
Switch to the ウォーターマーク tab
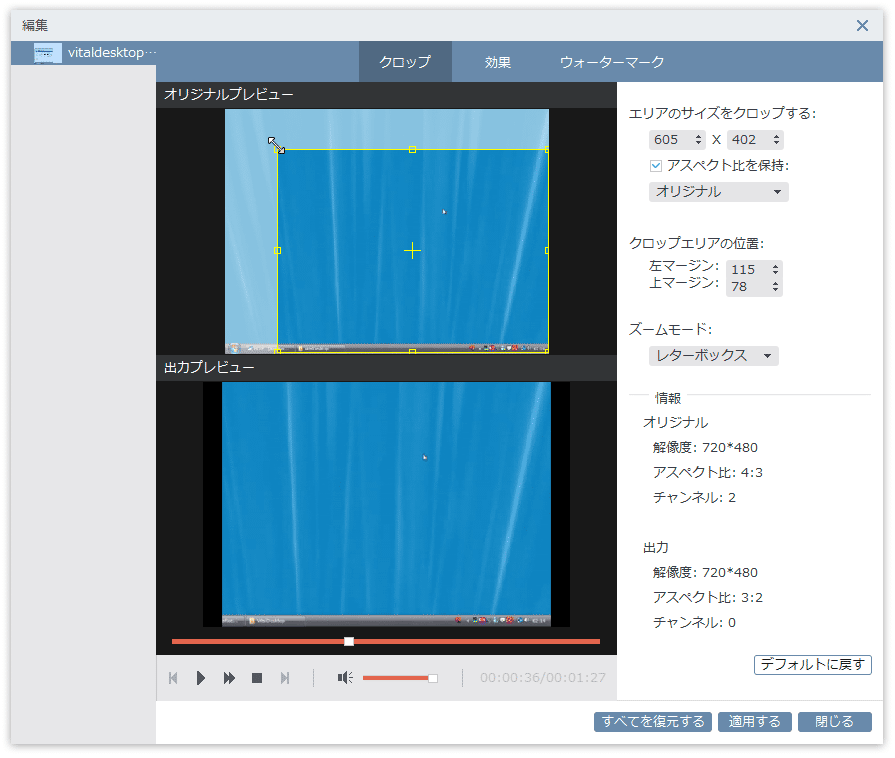pos(612,62)
